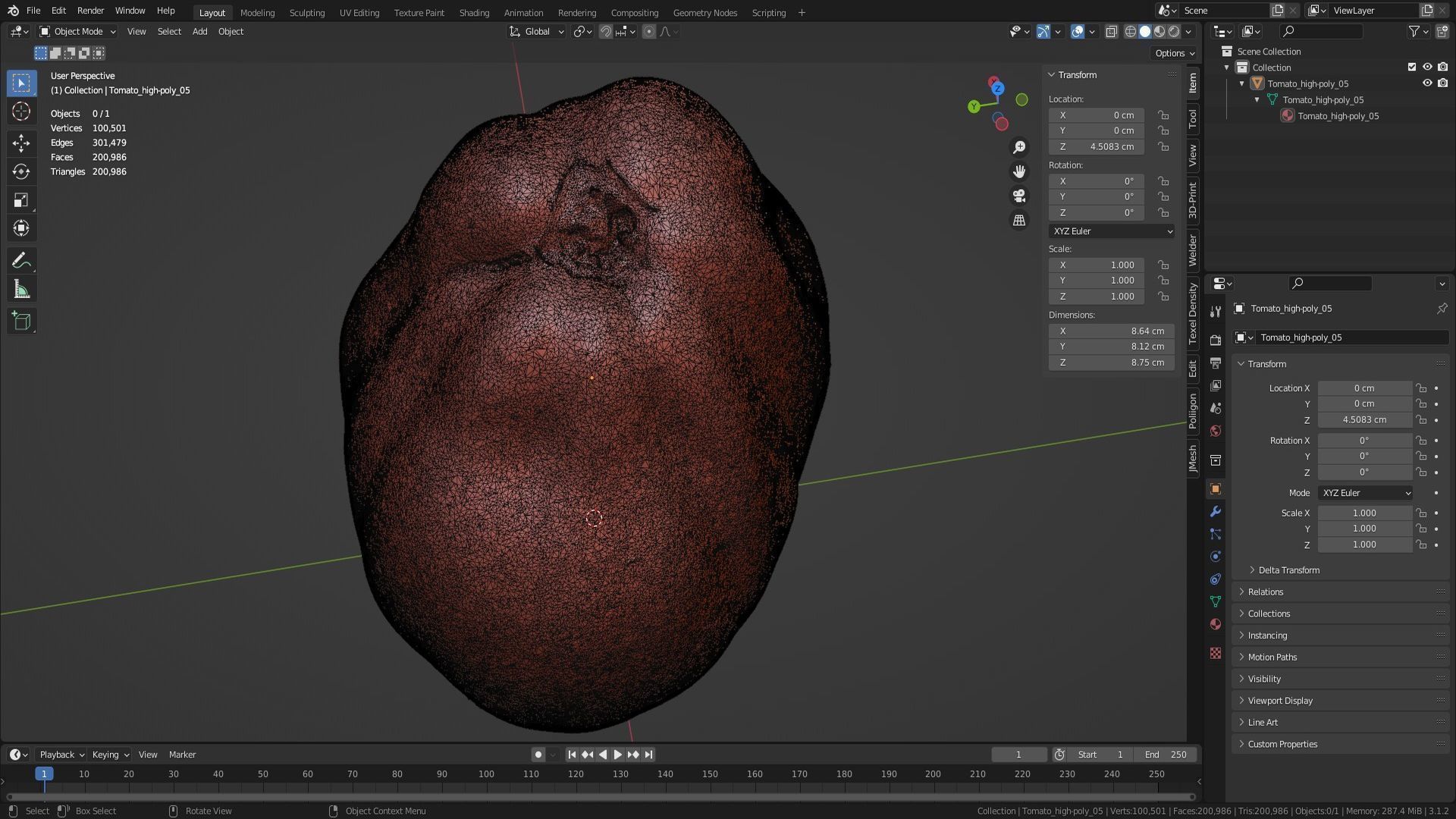Open the Playback popover
This screenshot has width=1456, height=819.
pos(61,755)
